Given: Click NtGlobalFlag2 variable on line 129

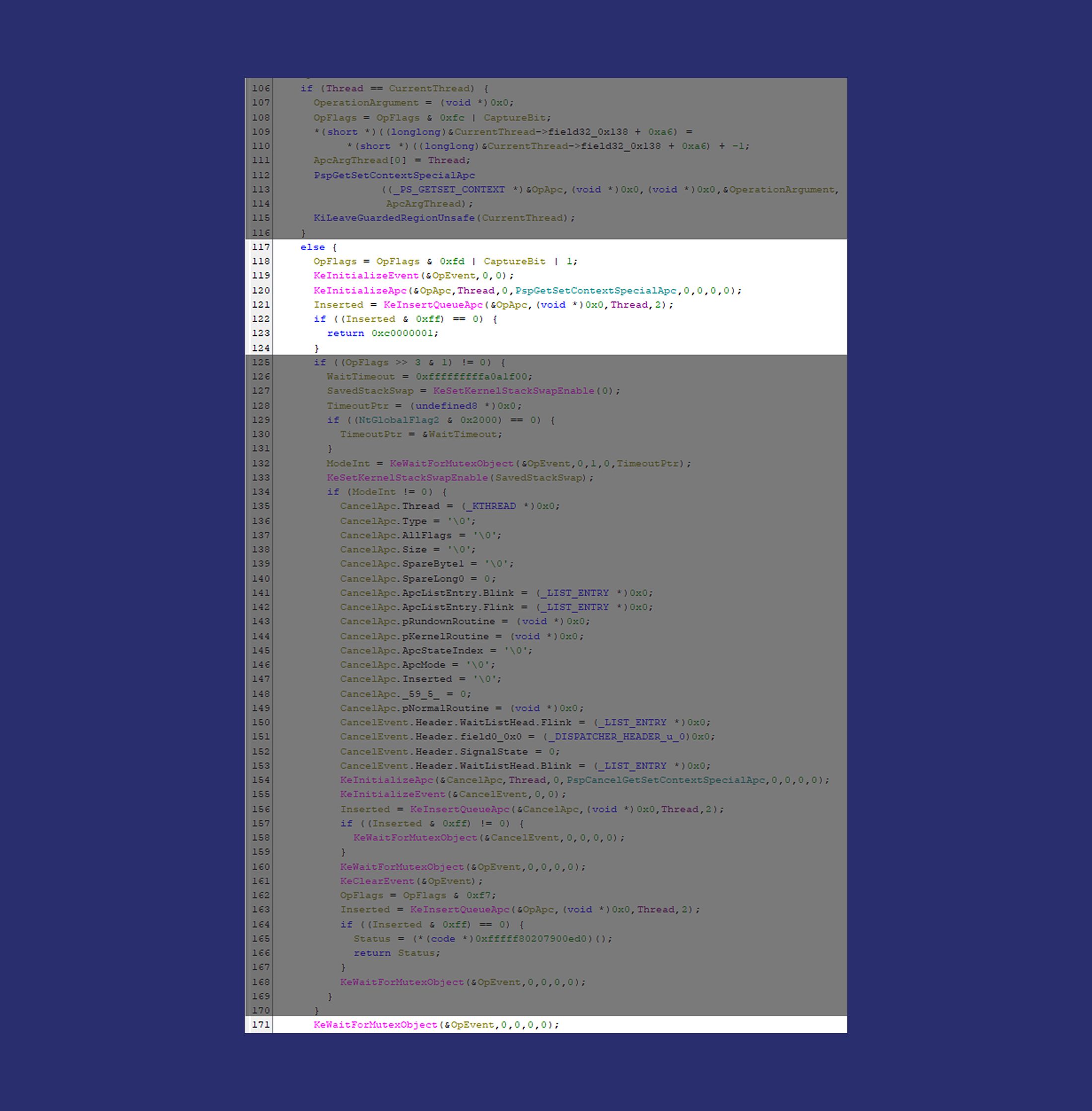Looking at the screenshot, I should (x=399, y=420).
